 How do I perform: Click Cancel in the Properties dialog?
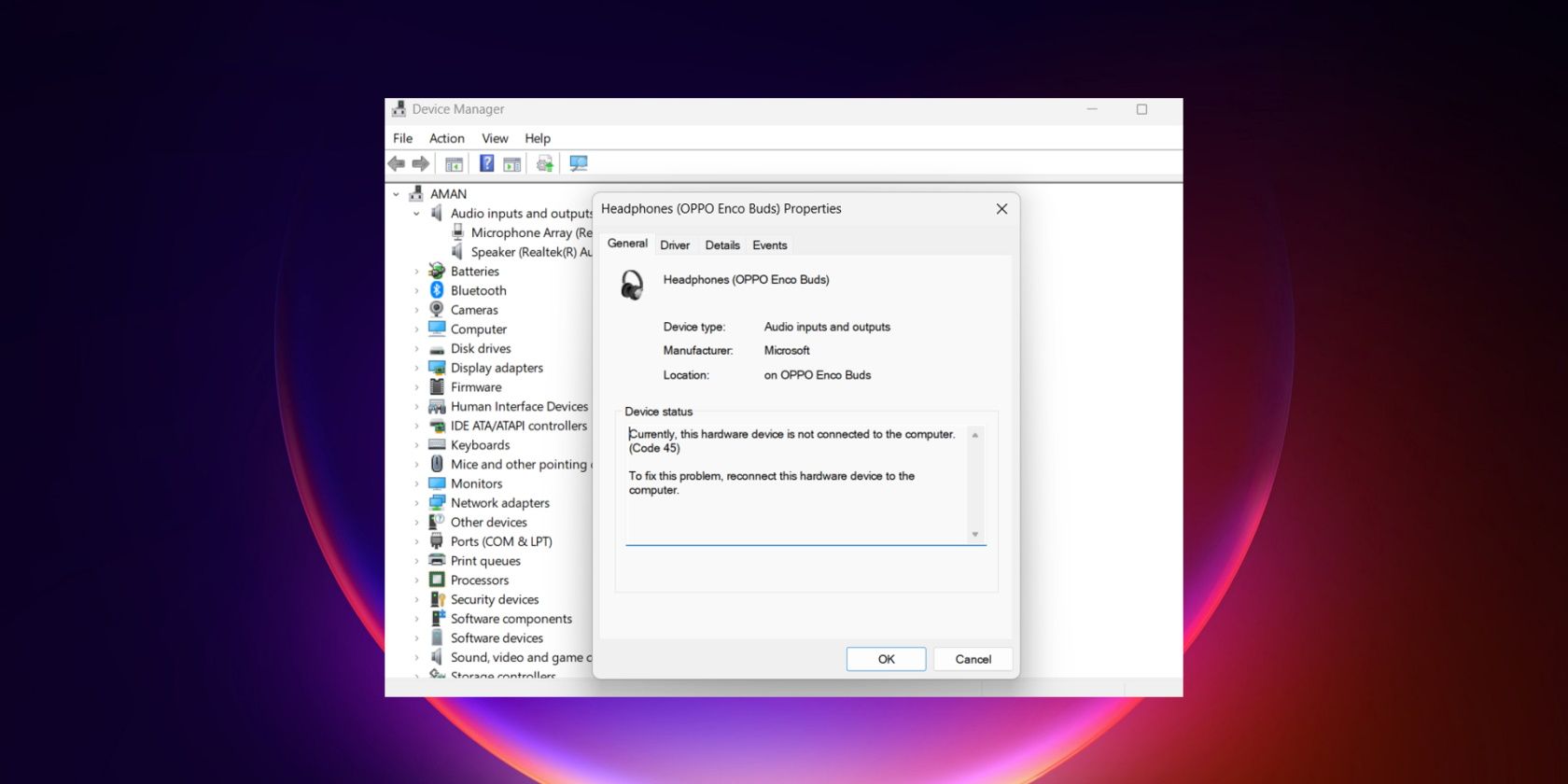pyautogui.click(x=973, y=659)
